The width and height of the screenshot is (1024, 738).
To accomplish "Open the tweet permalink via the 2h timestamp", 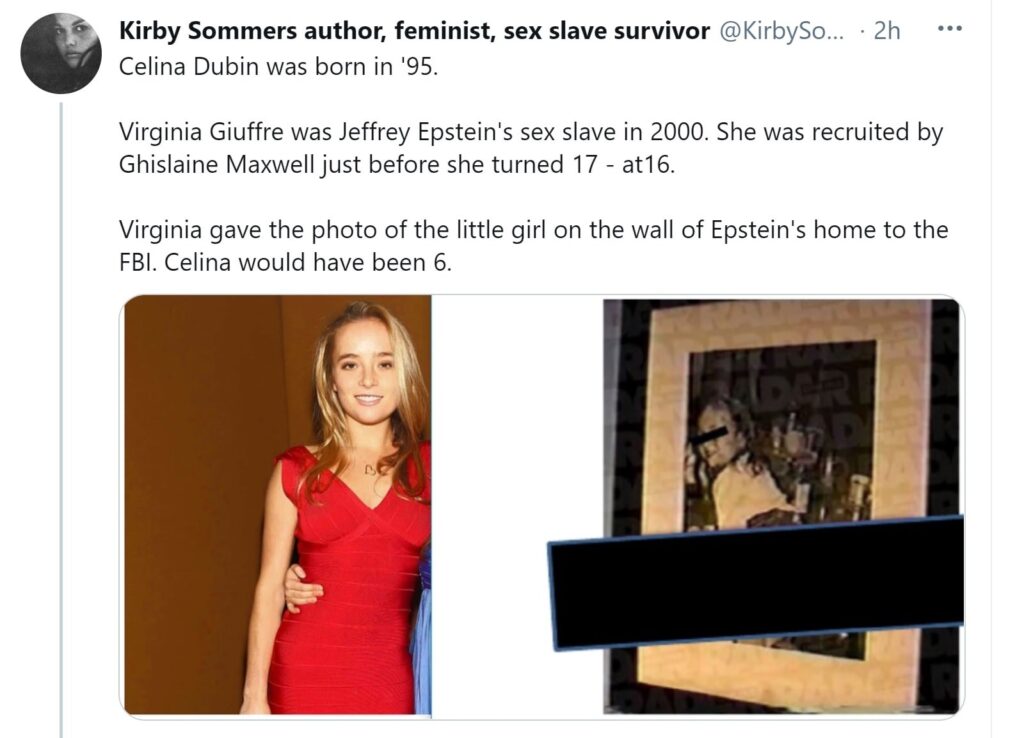I will pyautogui.click(x=886, y=31).
